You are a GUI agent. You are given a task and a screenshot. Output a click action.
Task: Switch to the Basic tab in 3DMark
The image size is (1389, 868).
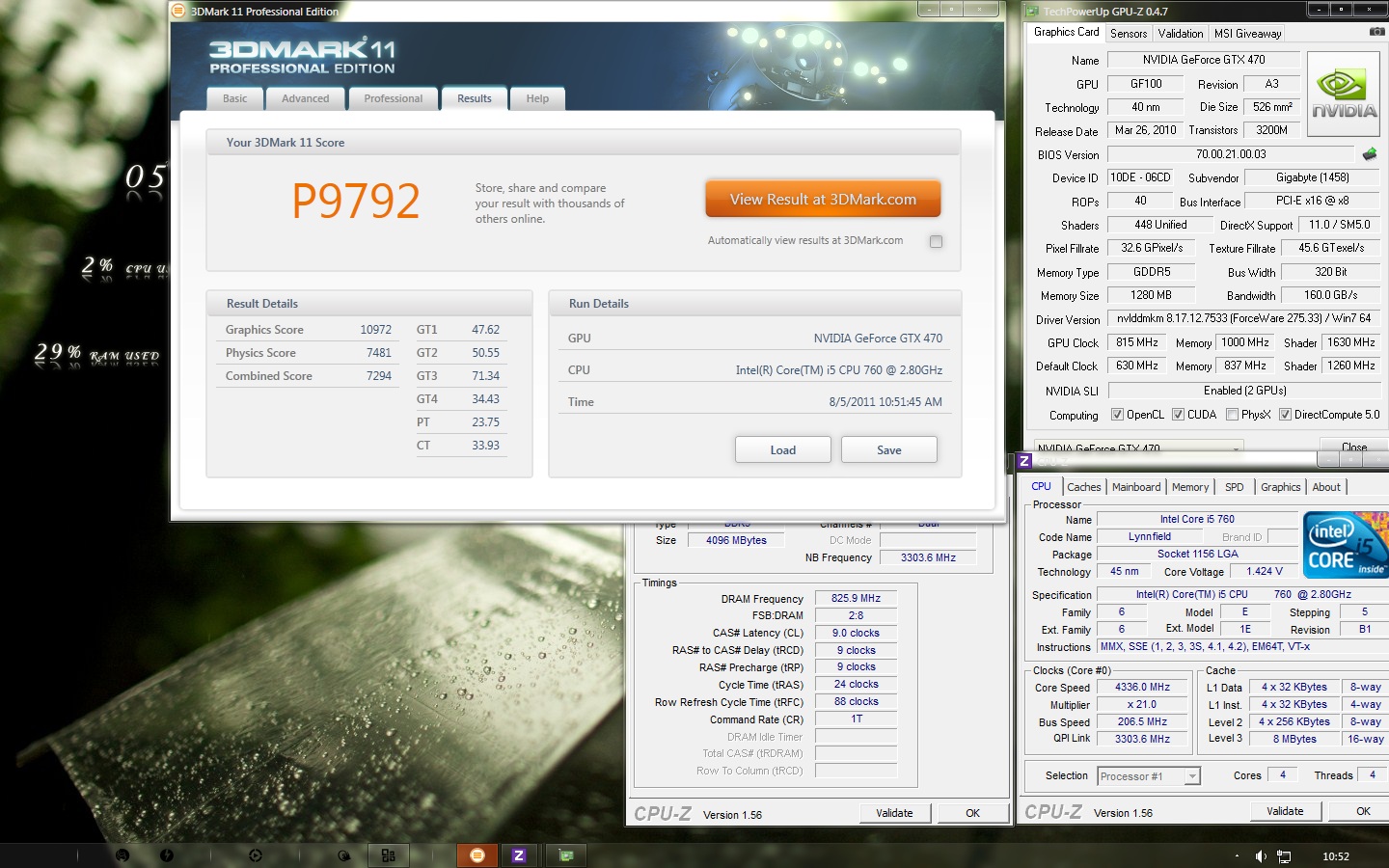coord(235,98)
